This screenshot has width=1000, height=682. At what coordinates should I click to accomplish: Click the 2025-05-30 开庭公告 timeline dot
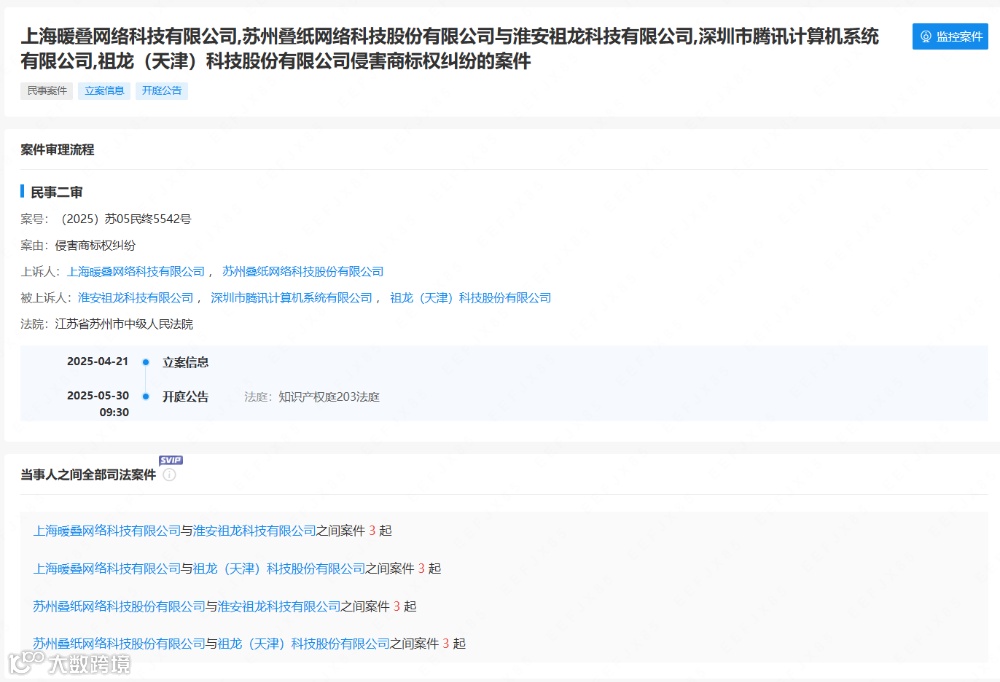click(x=146, y=397)
